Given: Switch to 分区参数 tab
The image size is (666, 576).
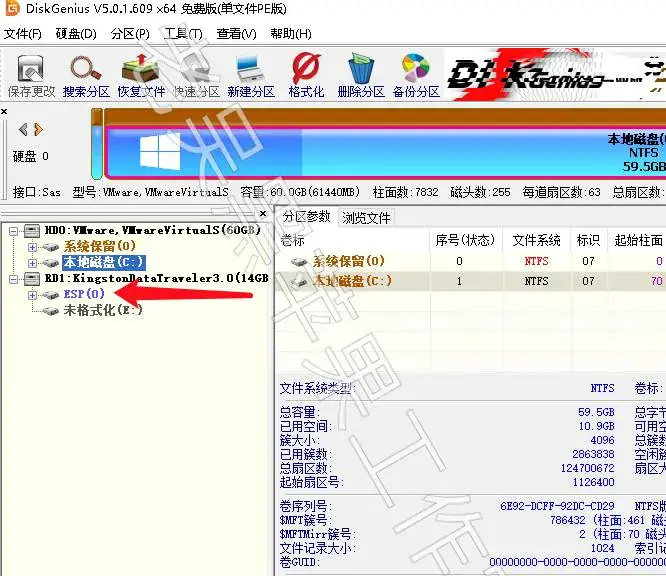Looking at the screenshot, I should pos(306,217).
